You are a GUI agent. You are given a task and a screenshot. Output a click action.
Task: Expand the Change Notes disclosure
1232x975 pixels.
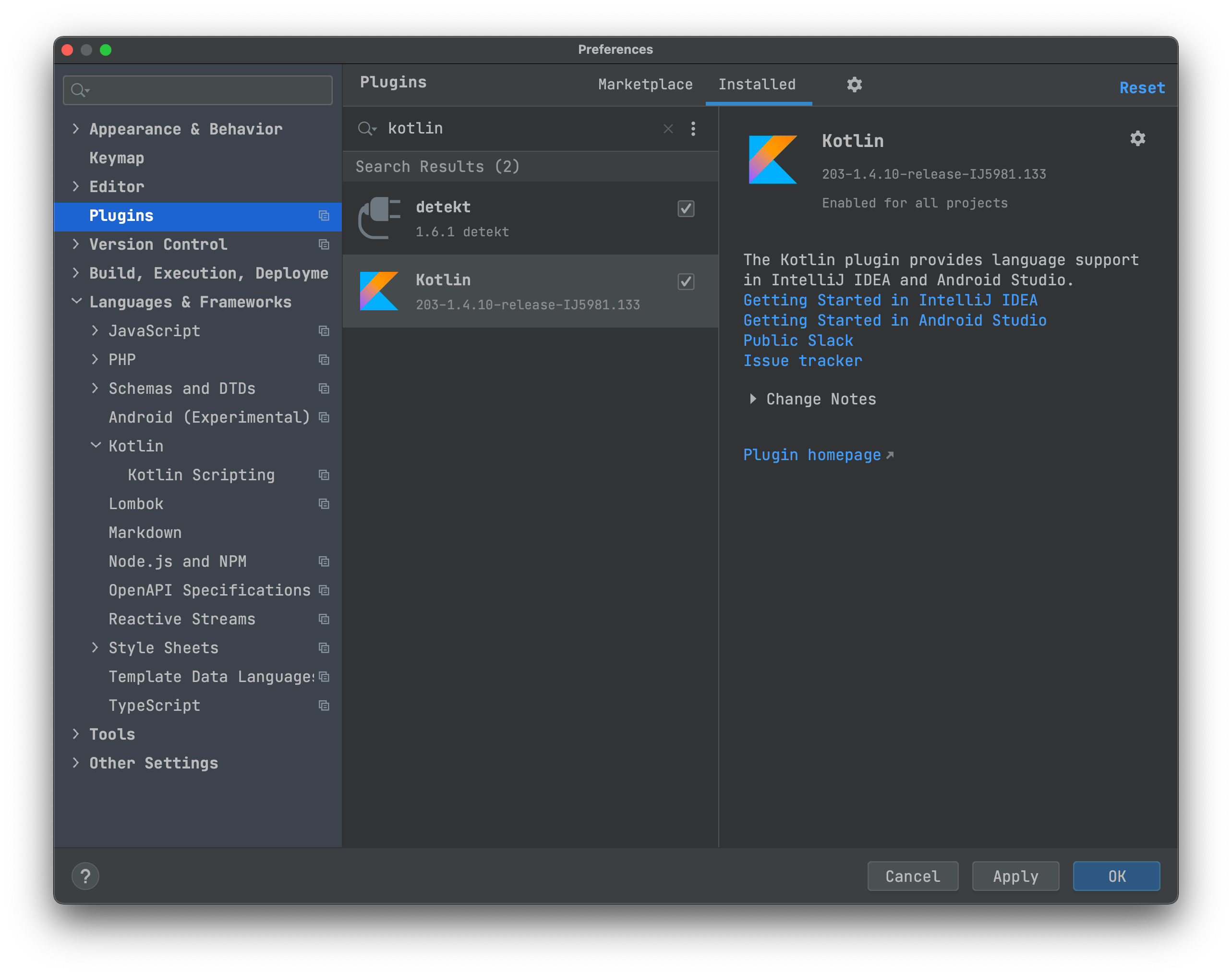coord(753,399)
